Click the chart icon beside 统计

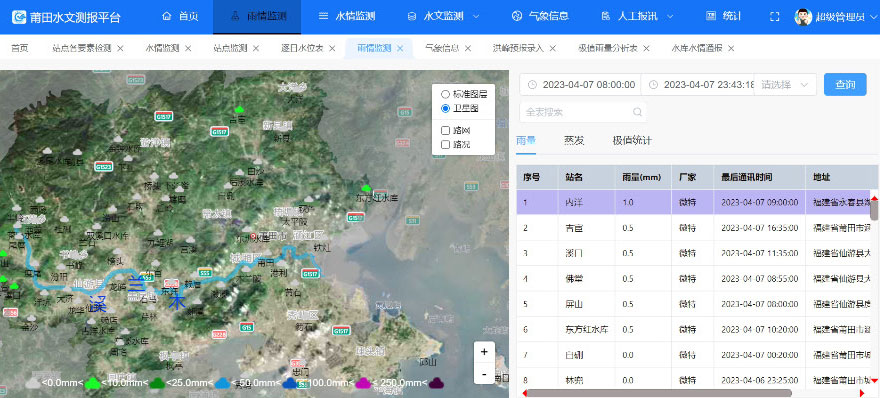tap(711, 16)
